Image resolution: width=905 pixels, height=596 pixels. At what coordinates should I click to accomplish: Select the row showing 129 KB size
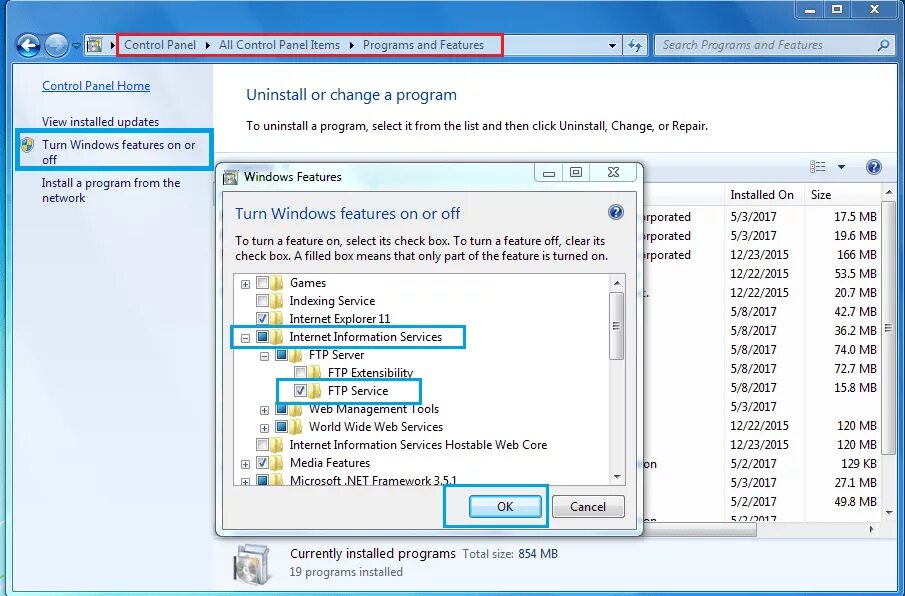point(762,464)
